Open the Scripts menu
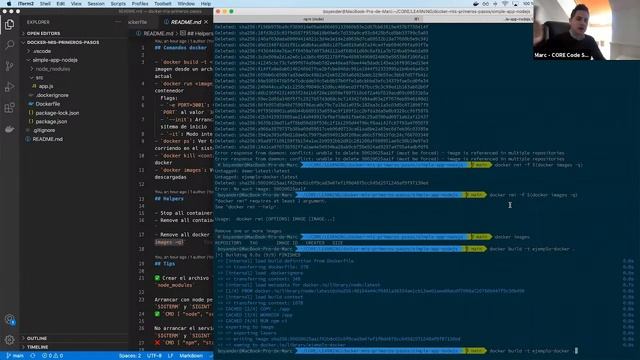Image resolution: width=640 pixels, height=360 pixels. point(118,4)
